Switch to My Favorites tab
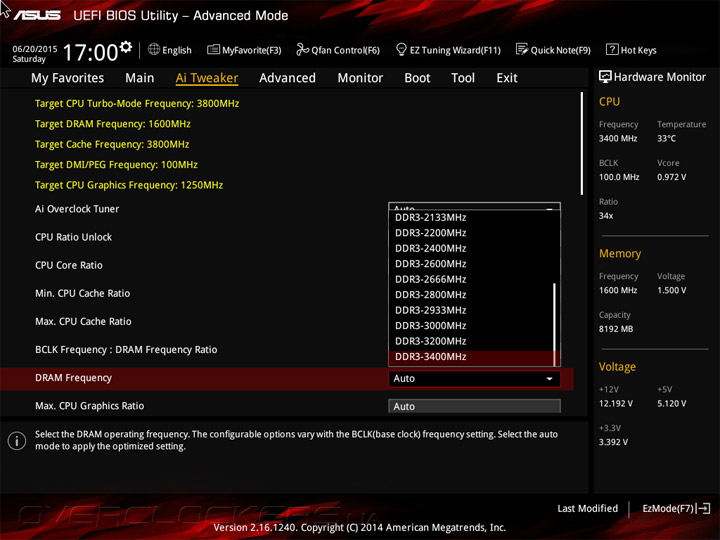This screenshot has width=720, height=540. tap(68, 78)
